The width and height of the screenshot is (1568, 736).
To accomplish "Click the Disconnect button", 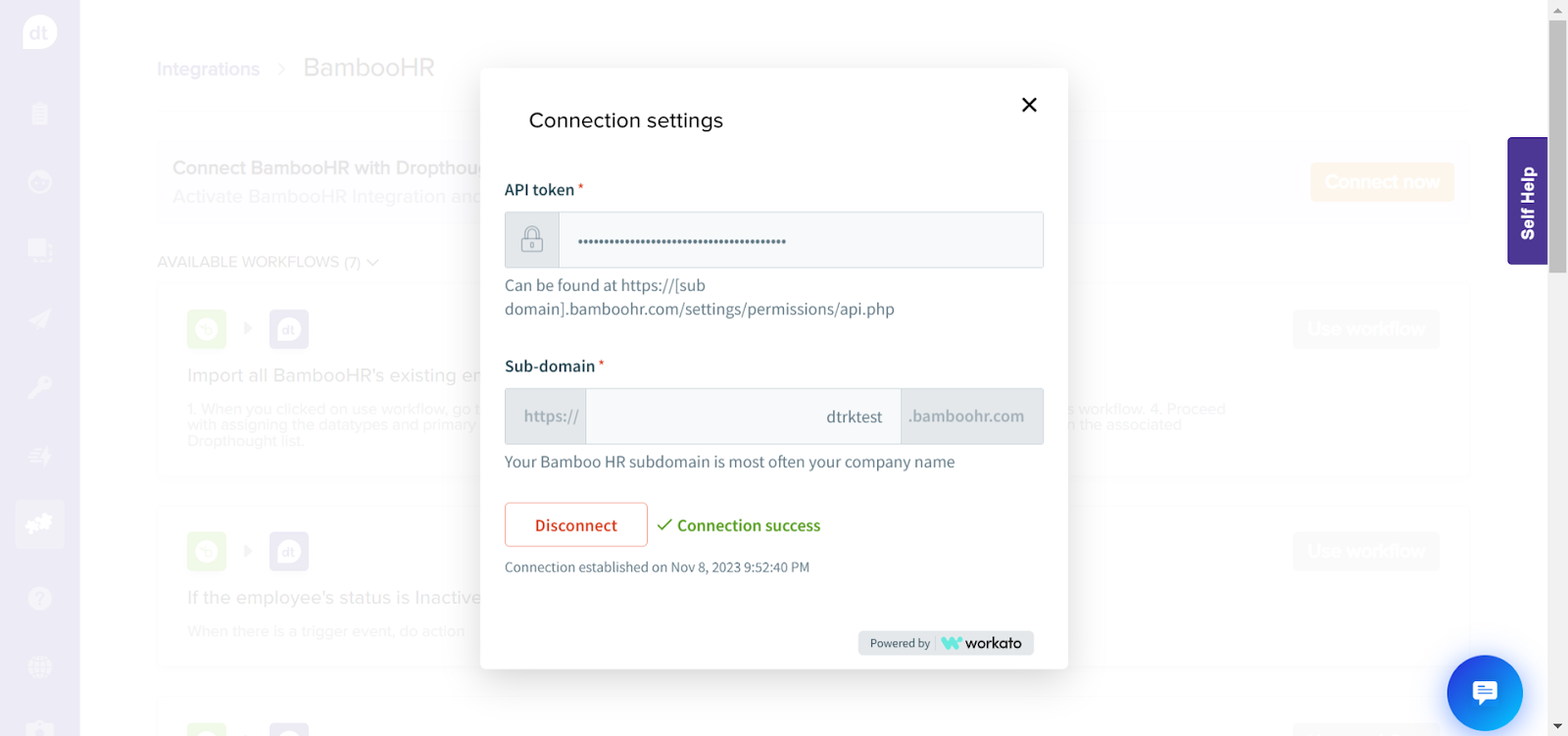I will click(576, 525).
